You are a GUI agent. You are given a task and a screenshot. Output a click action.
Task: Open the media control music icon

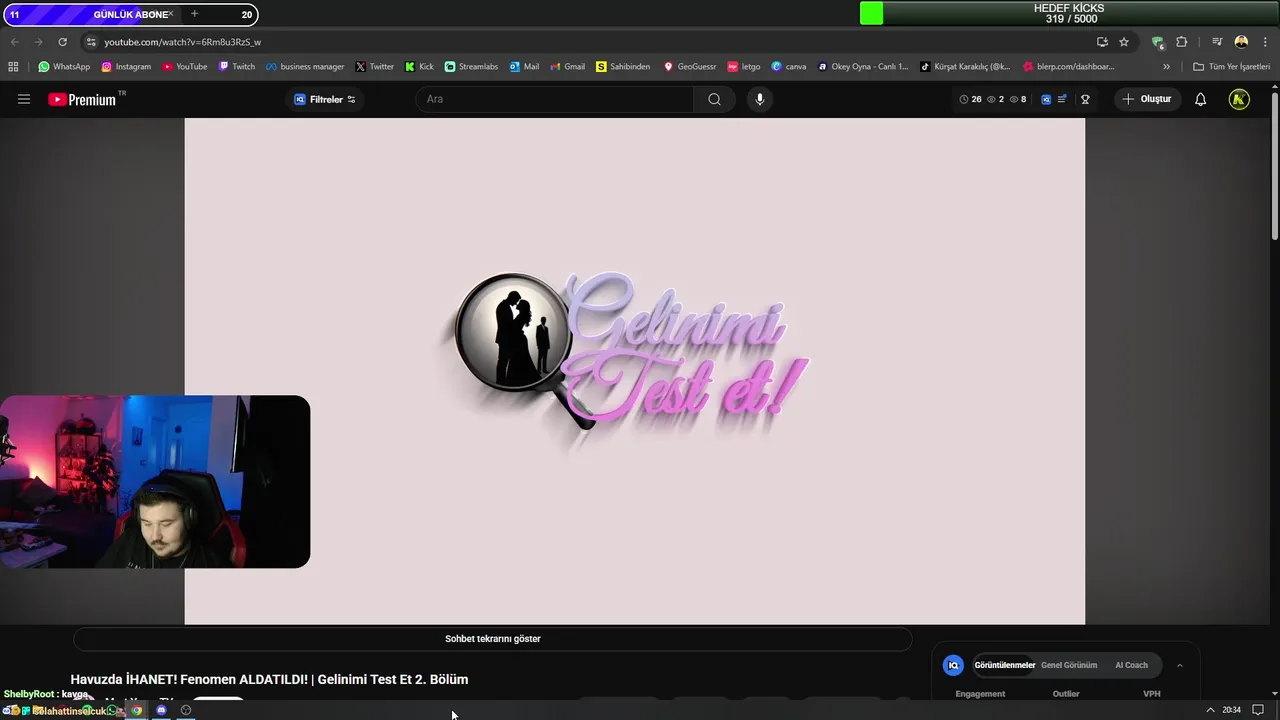click(x=1217, y=42)
